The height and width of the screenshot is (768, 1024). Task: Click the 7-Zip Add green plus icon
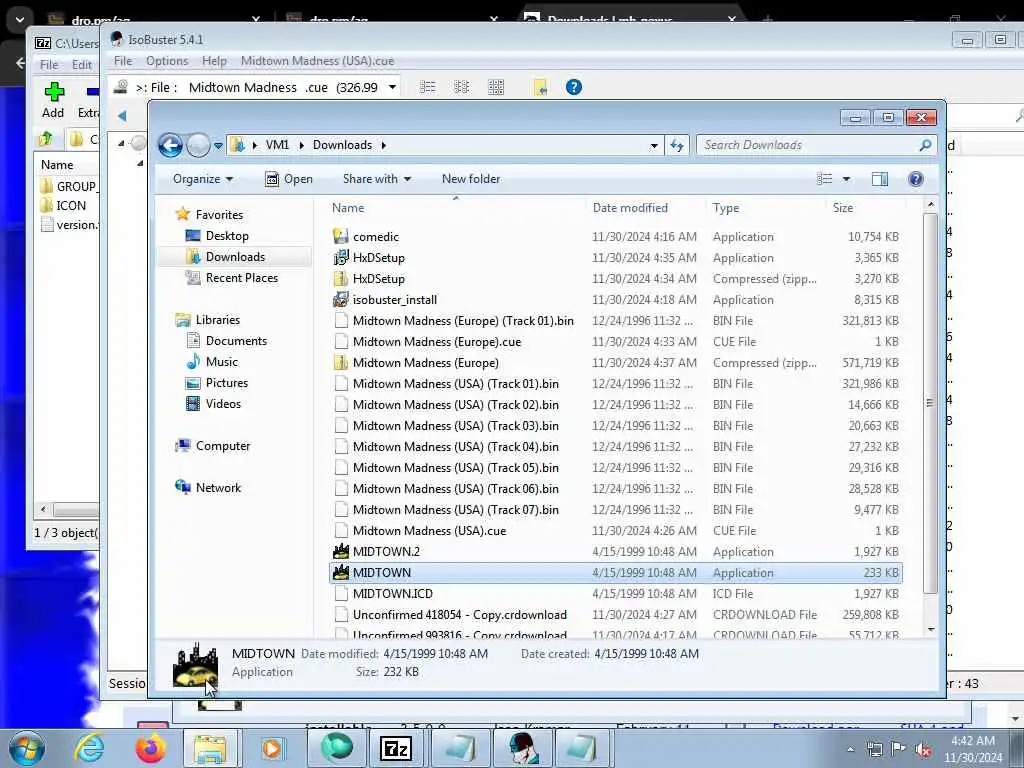click(x=54, y=91)
